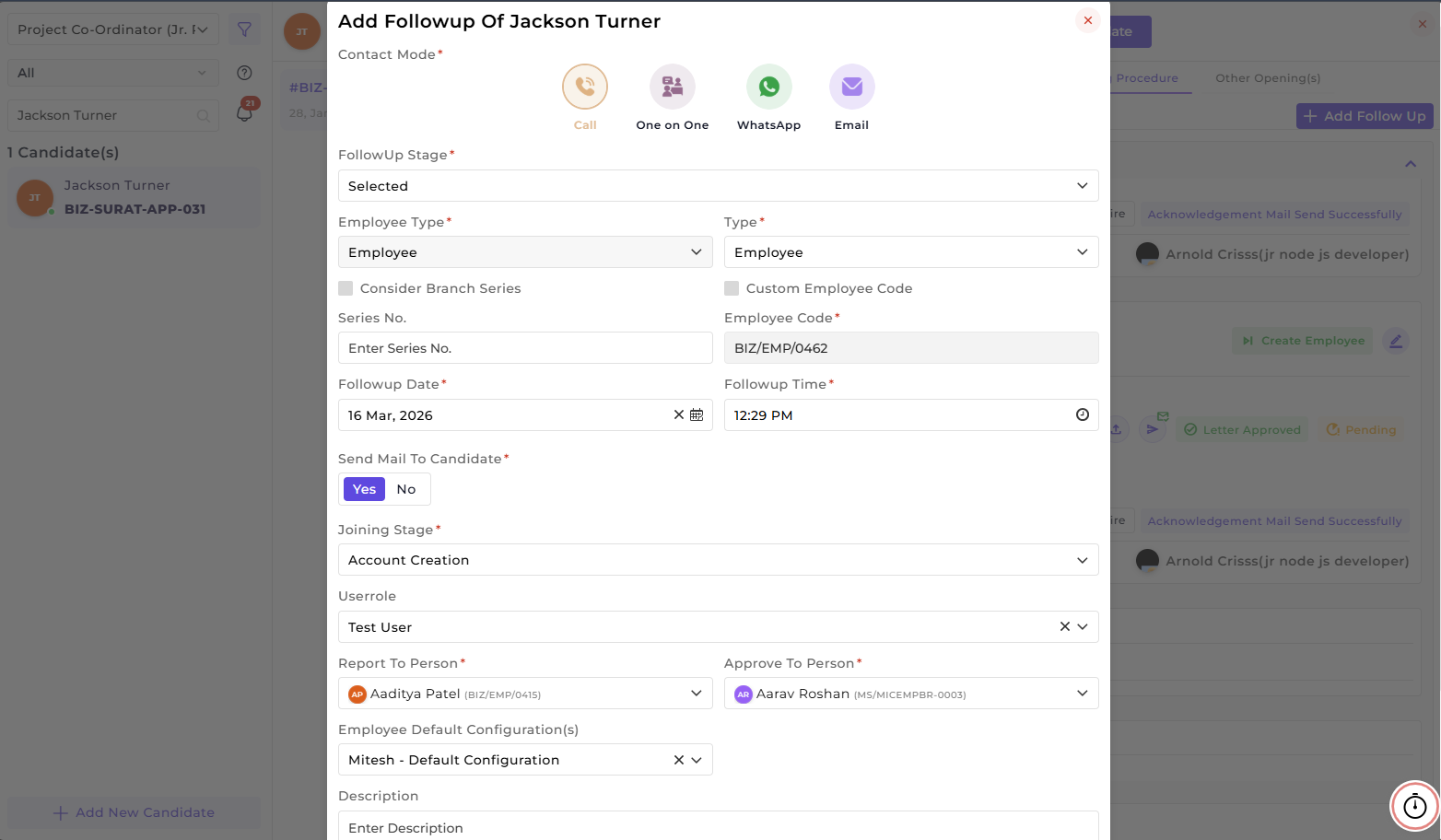
Task: Open the Followup Date calendar picker
Action: [x=697, y=415]
